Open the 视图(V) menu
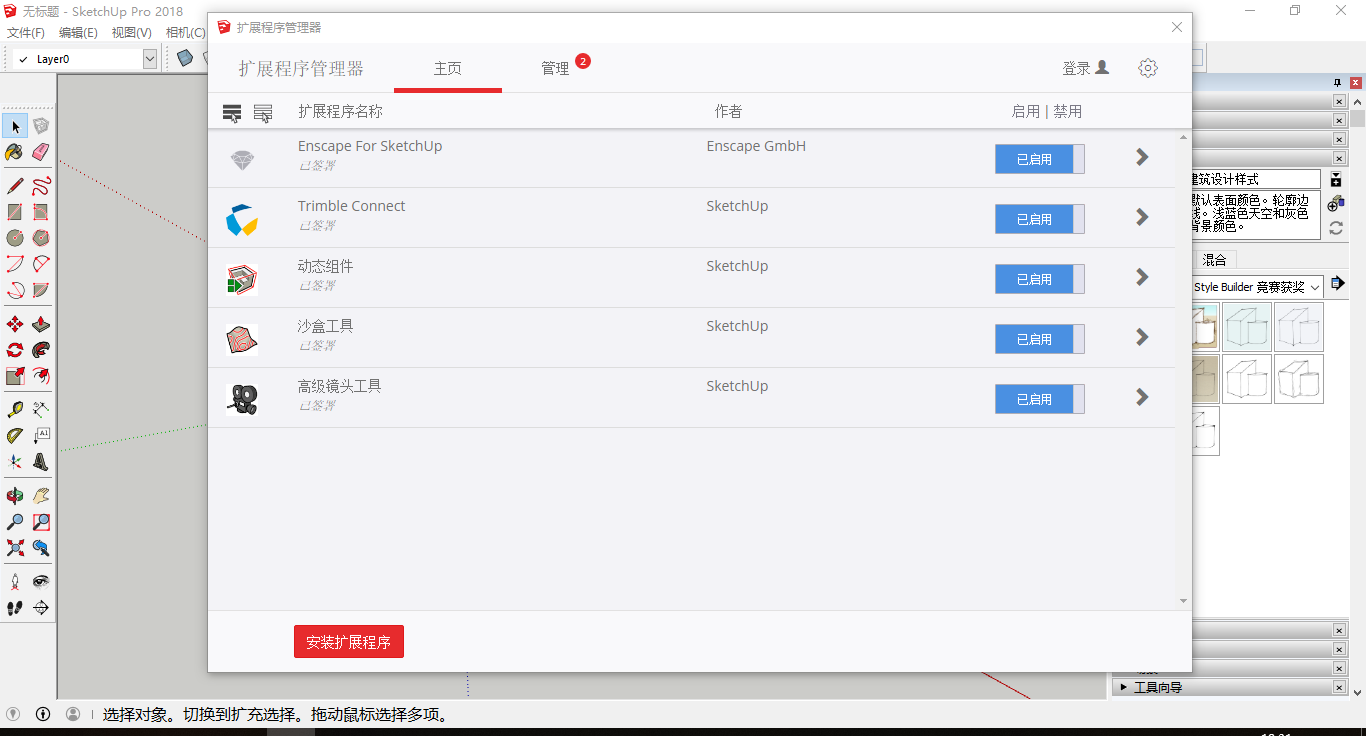This screenshot has height=736, width=1366. (131, 32)
